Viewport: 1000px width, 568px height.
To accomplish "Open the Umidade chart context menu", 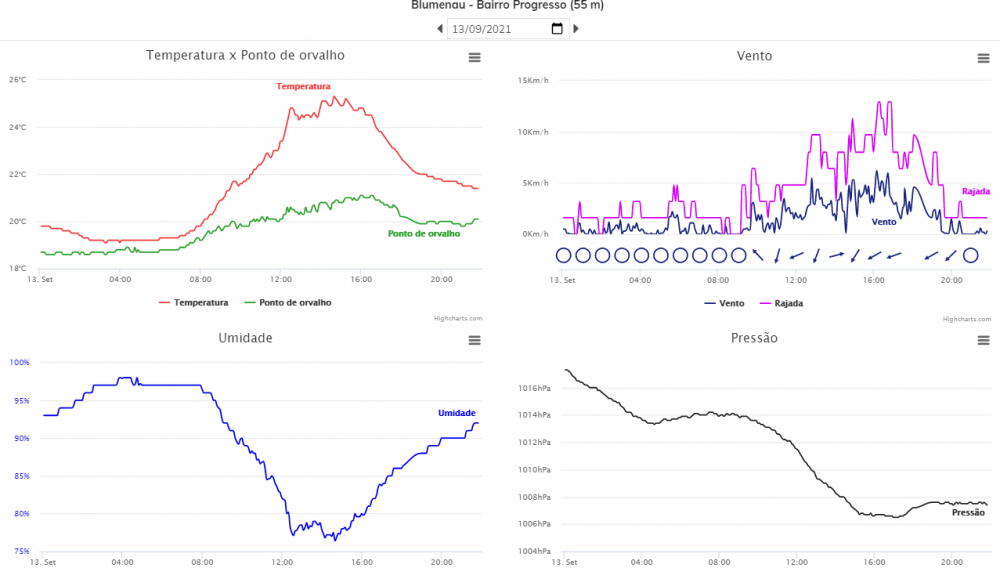I will pos(475,341).
